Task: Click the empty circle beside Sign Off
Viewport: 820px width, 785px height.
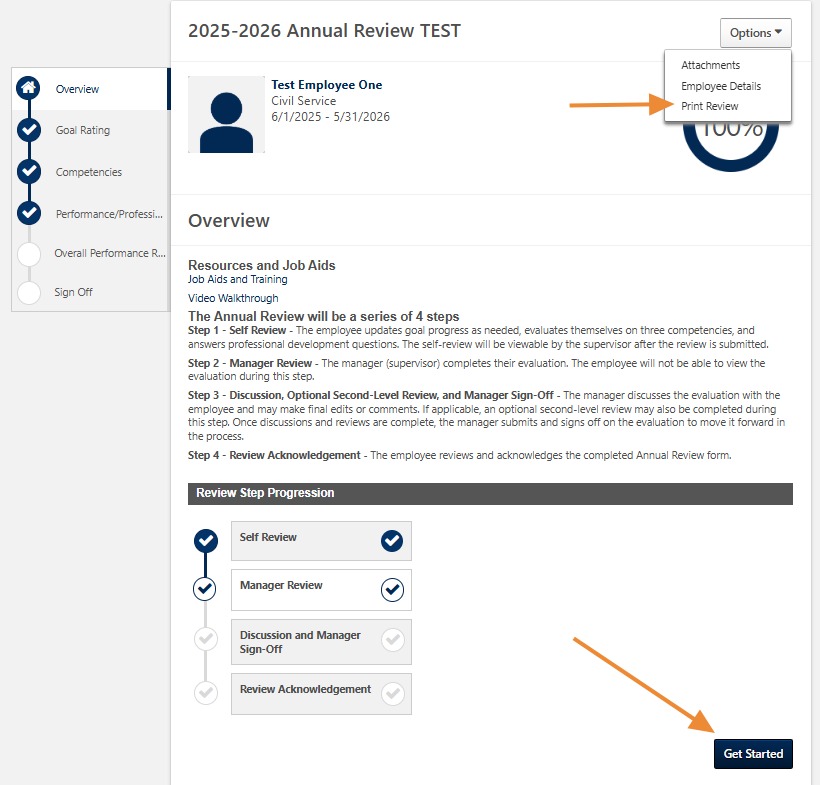Action: (x=29, y=293)
